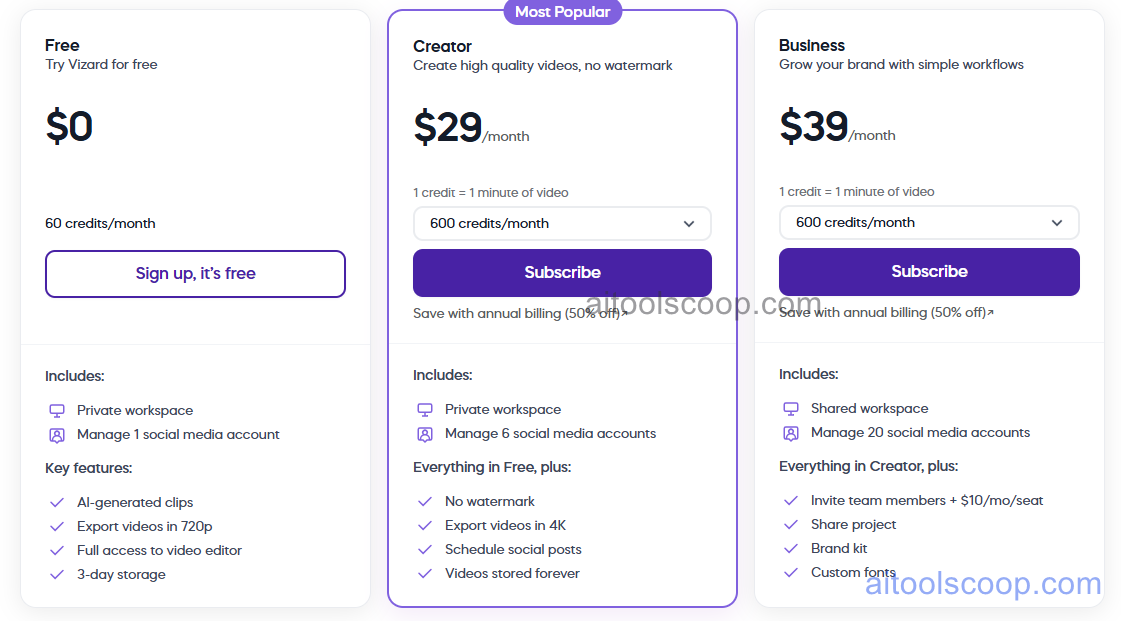Click the private workspace monitor icon under Free plan
Screen dimensions: 1121x621
pyautogui.click(x=55, y=410)
